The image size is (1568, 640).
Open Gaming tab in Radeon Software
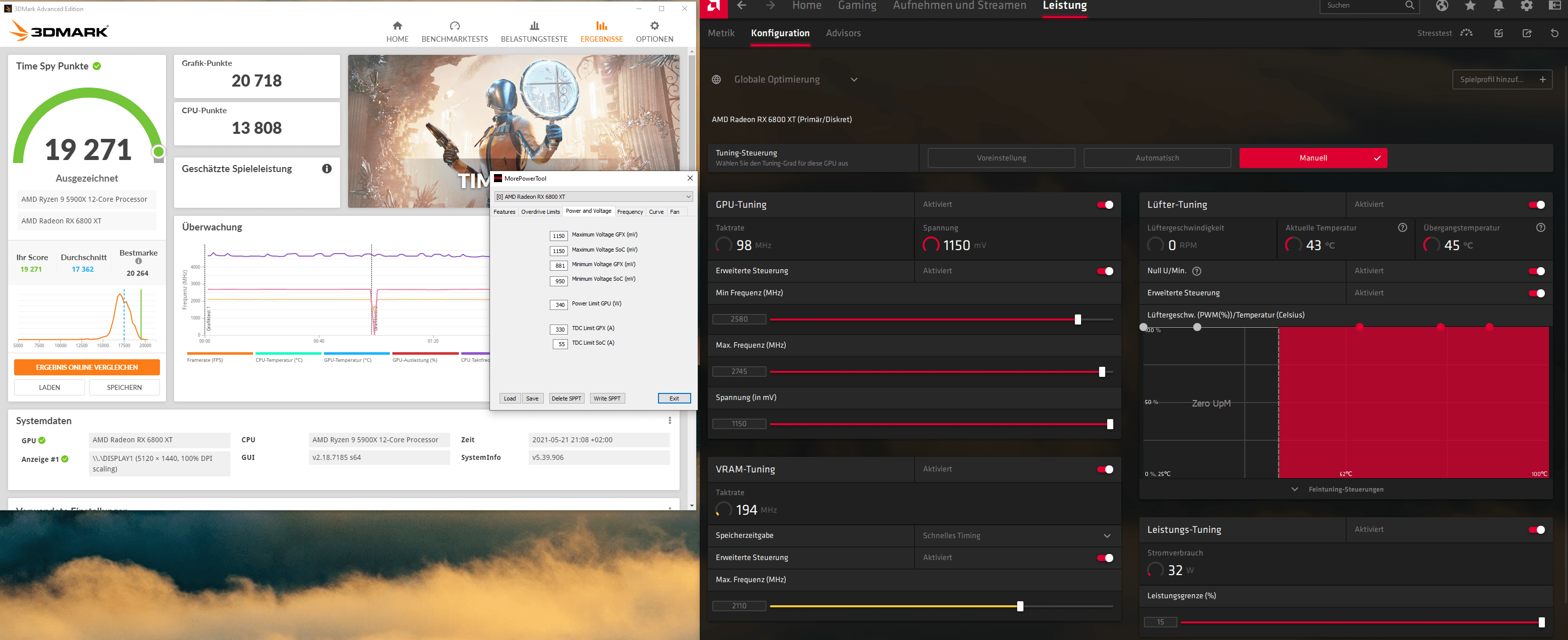pos(857,6)
